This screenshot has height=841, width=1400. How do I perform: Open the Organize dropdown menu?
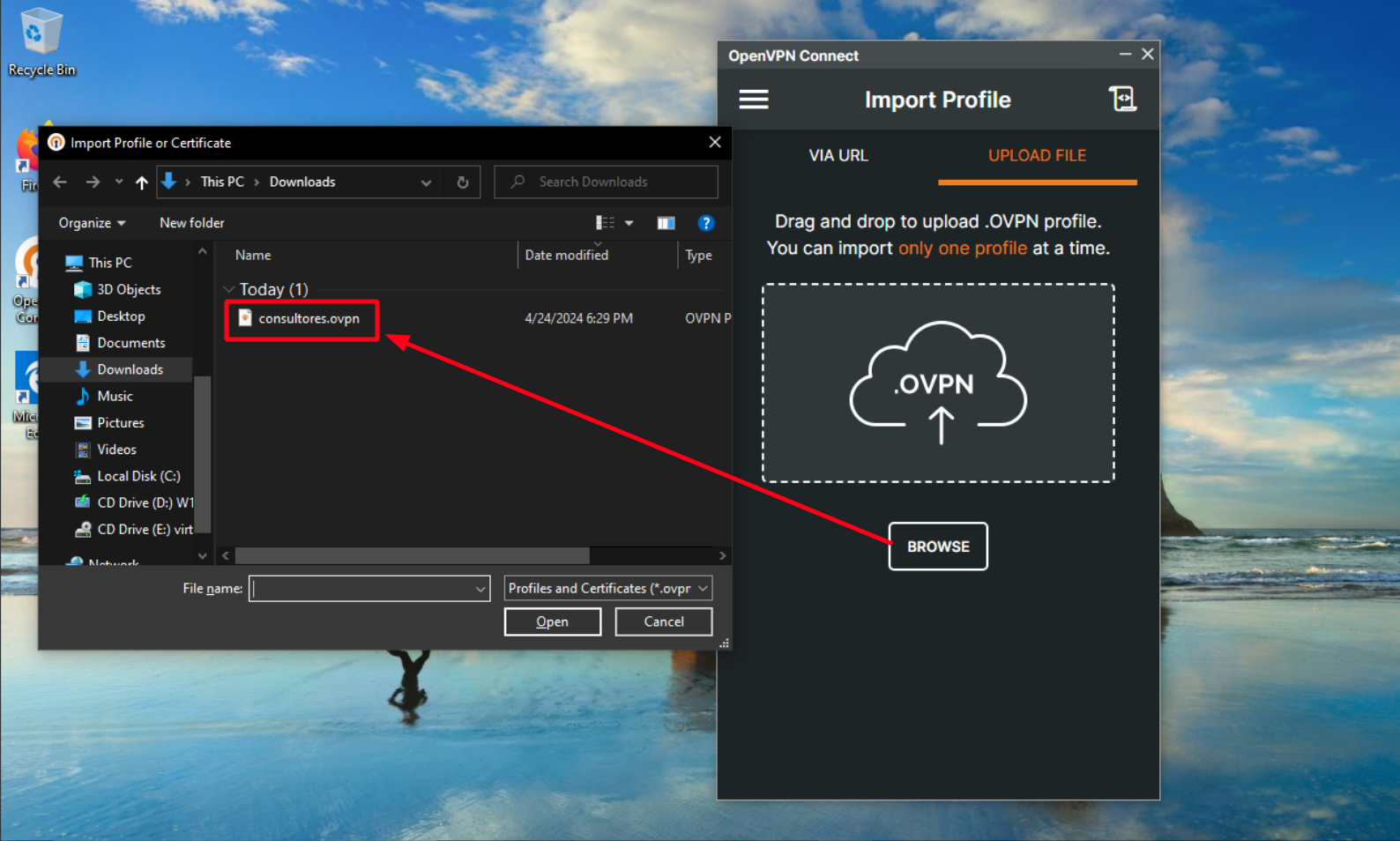point(92,223)
